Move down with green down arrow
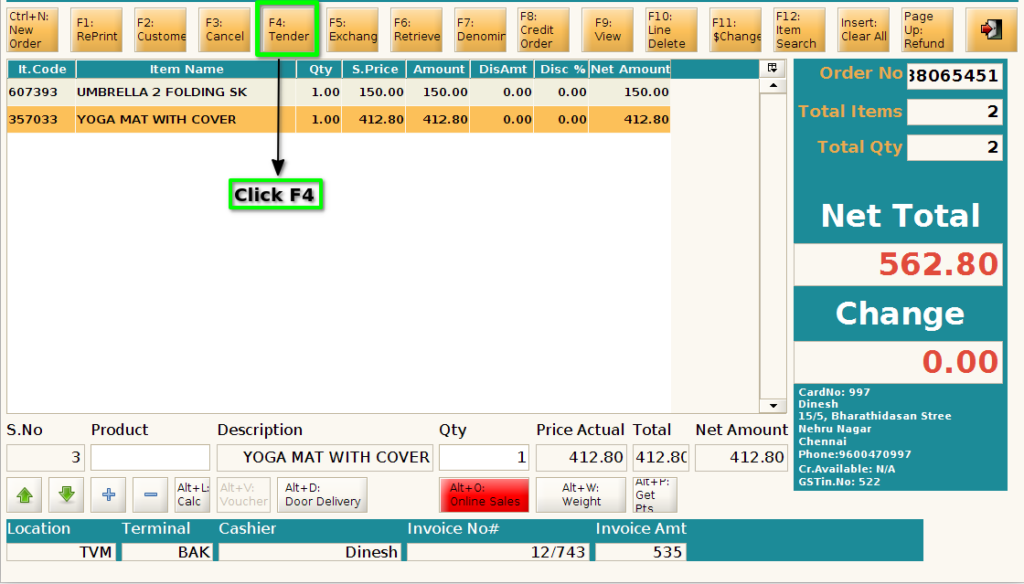Image resolution: width=1024 pixels, height=584 pixels. tap(66, 495)
